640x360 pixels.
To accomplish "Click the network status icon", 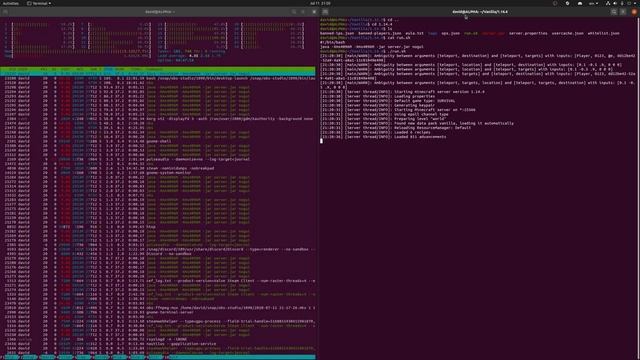I will (x=607, y=3).
